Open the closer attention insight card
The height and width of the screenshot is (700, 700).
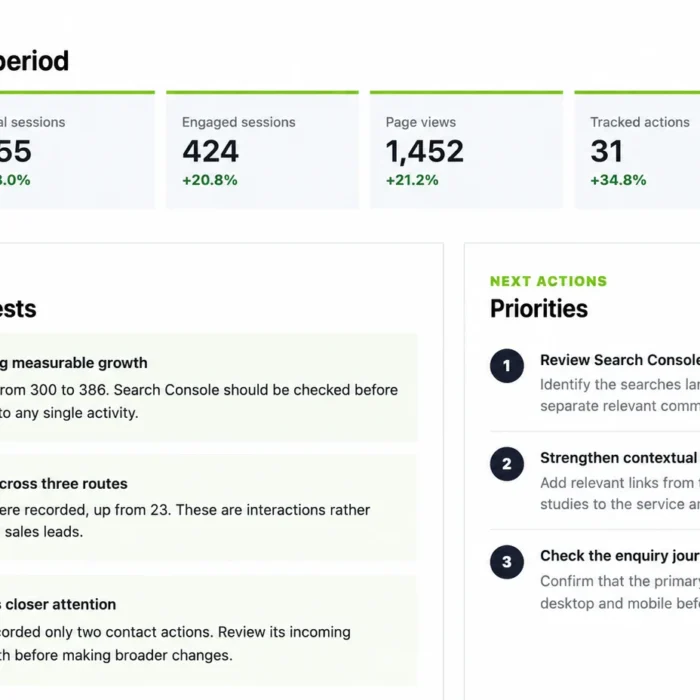coord(208,630)
